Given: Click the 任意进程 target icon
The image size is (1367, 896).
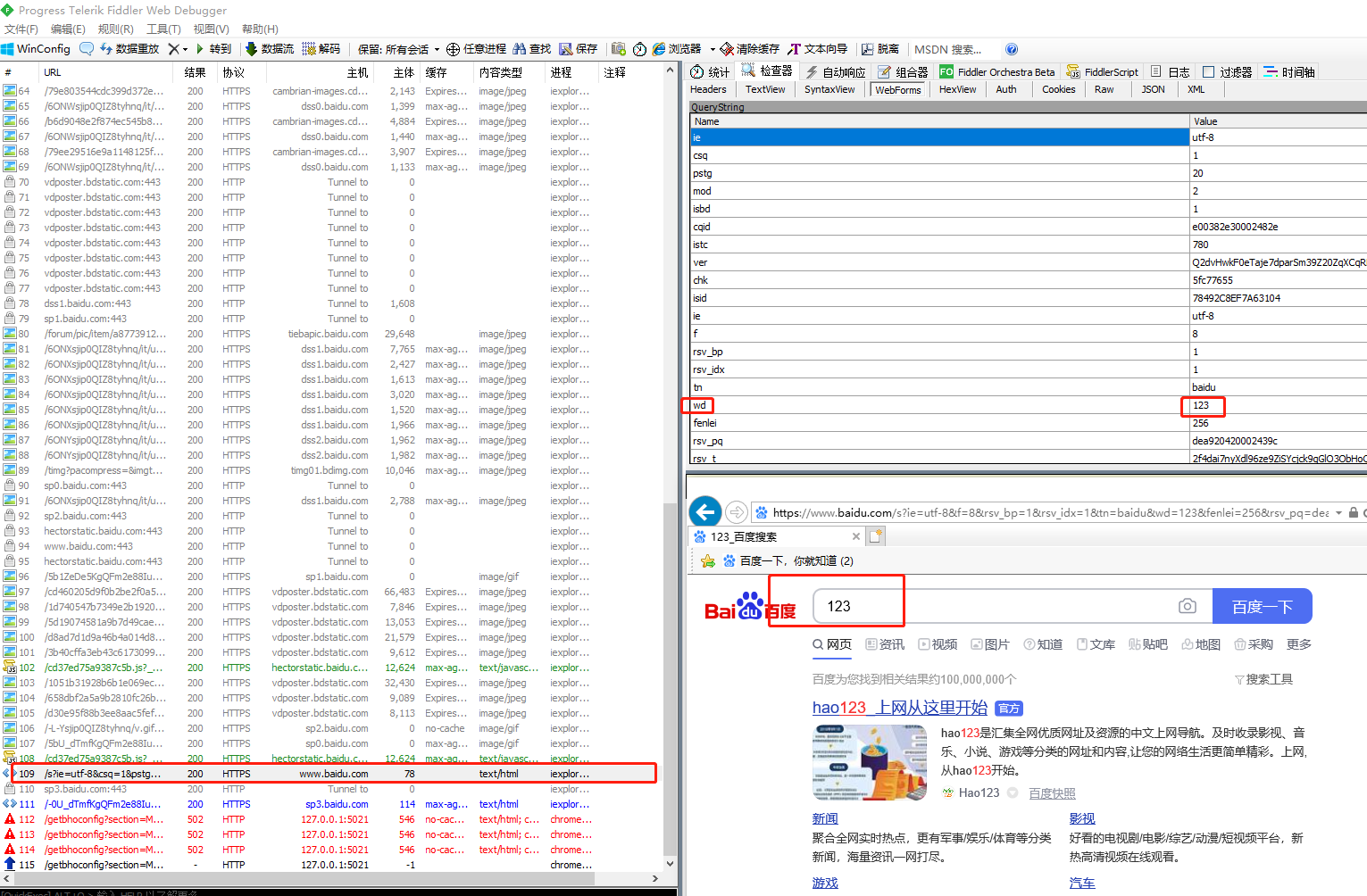Looking at the screenshot, I should click(453, 49).
